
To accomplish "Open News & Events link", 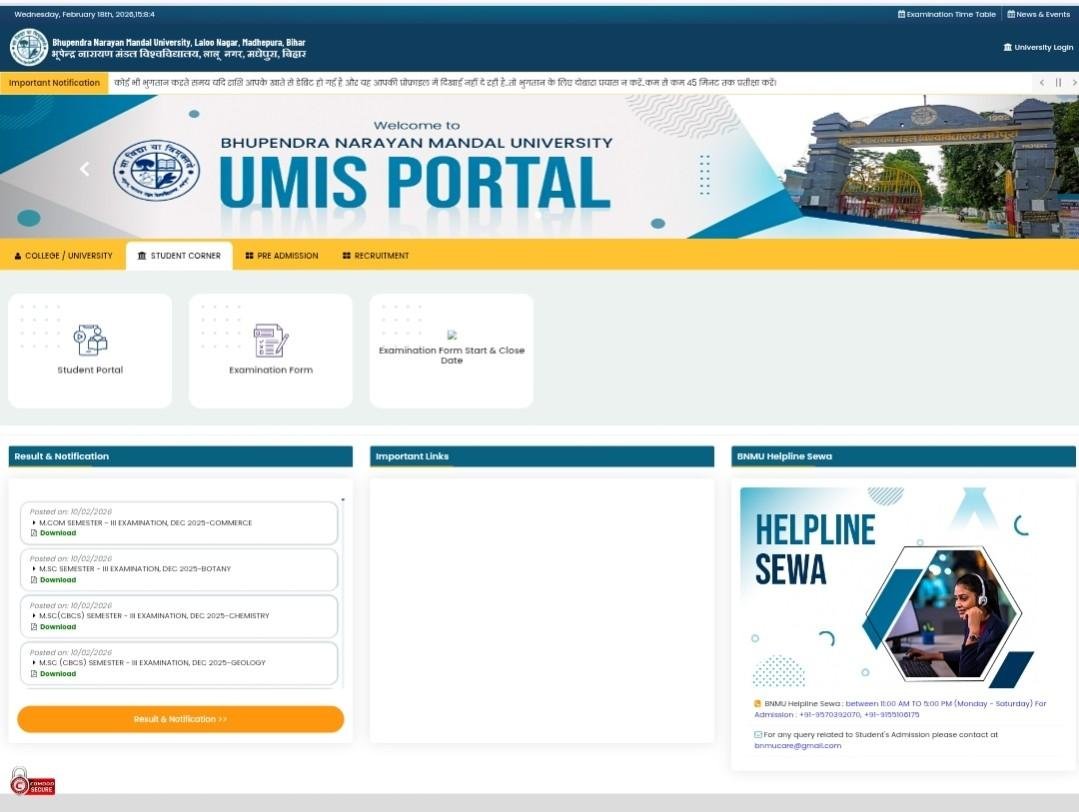I will (x=1038, y=15).
